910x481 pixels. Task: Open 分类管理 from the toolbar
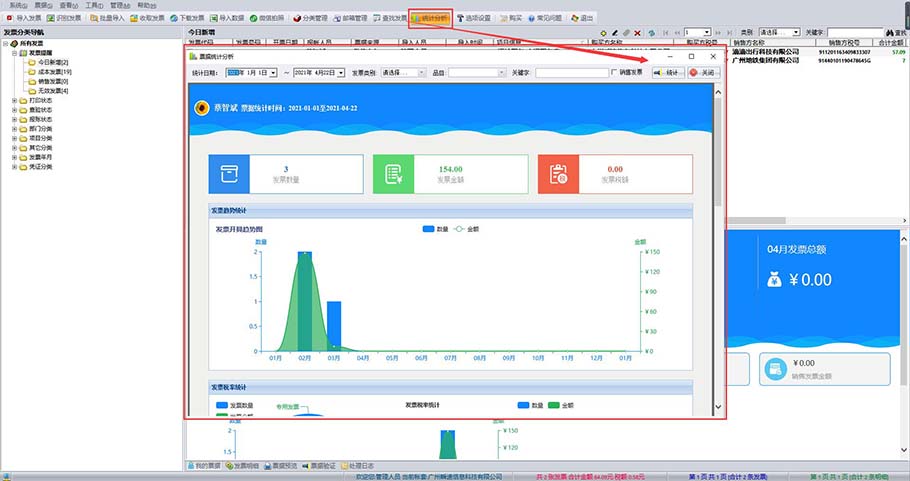point(310,18)
